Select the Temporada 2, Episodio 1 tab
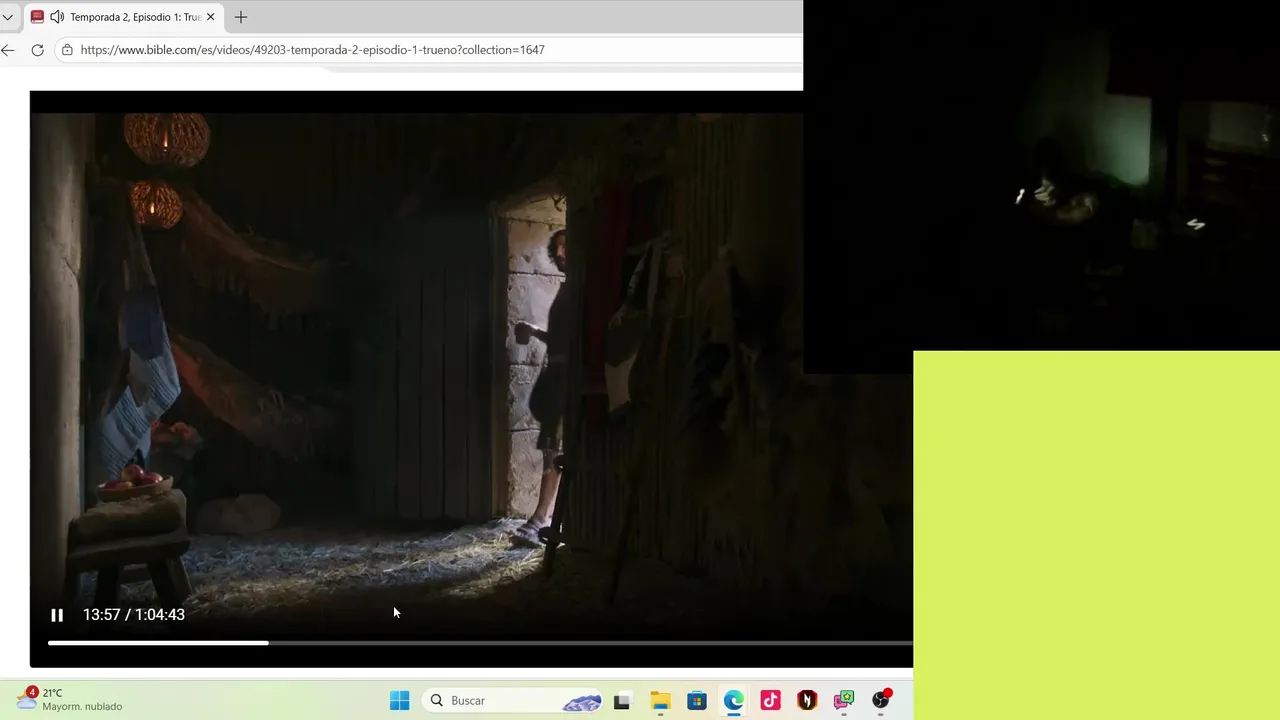This screenshot has height=720, width=1280. coord(125,17)
